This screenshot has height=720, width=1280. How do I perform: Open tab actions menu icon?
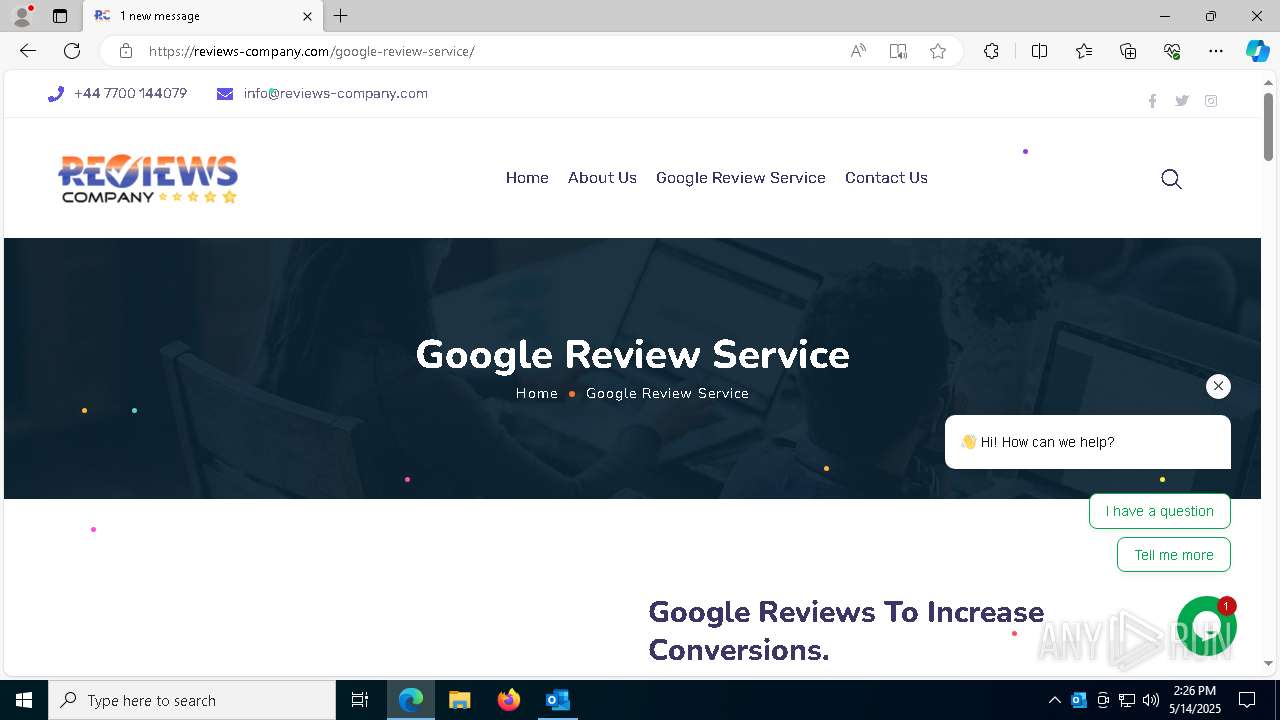[x=60, y=16]
